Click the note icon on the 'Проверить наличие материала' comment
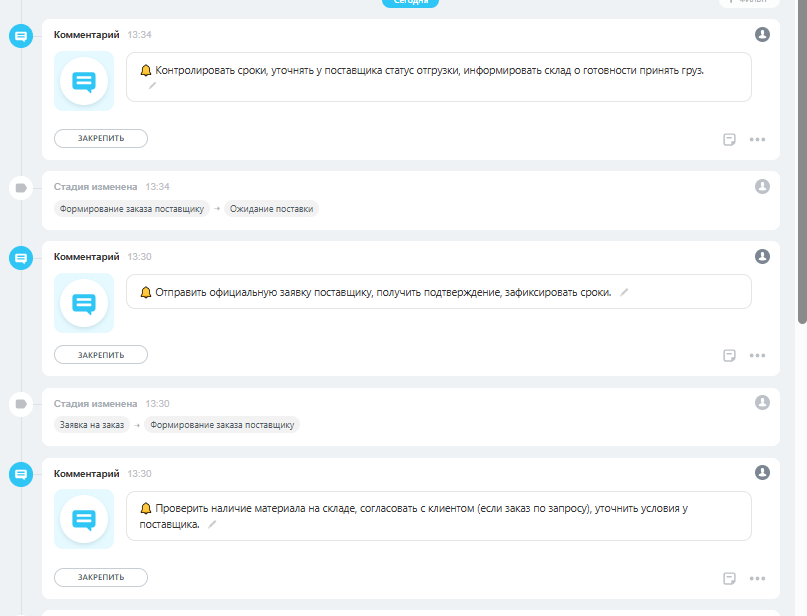The height and width of the screenshot is (616, 807). point(730,578)
